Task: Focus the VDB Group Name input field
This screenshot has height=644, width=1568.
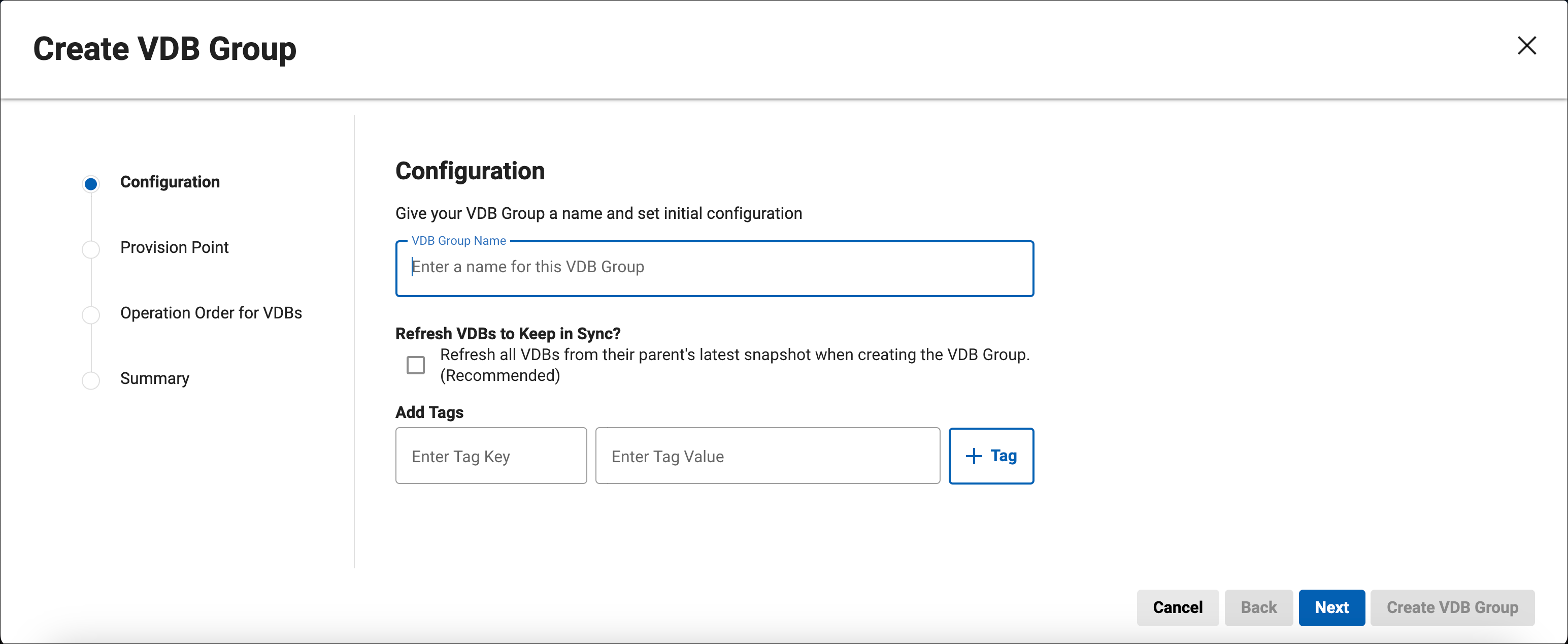Action: pos(714,268)
